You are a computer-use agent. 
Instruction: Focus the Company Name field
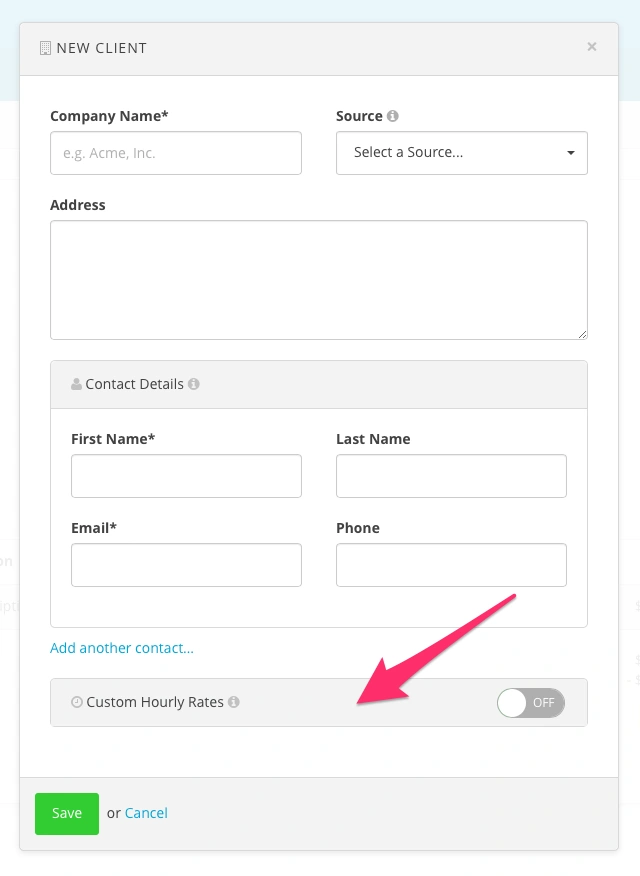click(176, 153)
